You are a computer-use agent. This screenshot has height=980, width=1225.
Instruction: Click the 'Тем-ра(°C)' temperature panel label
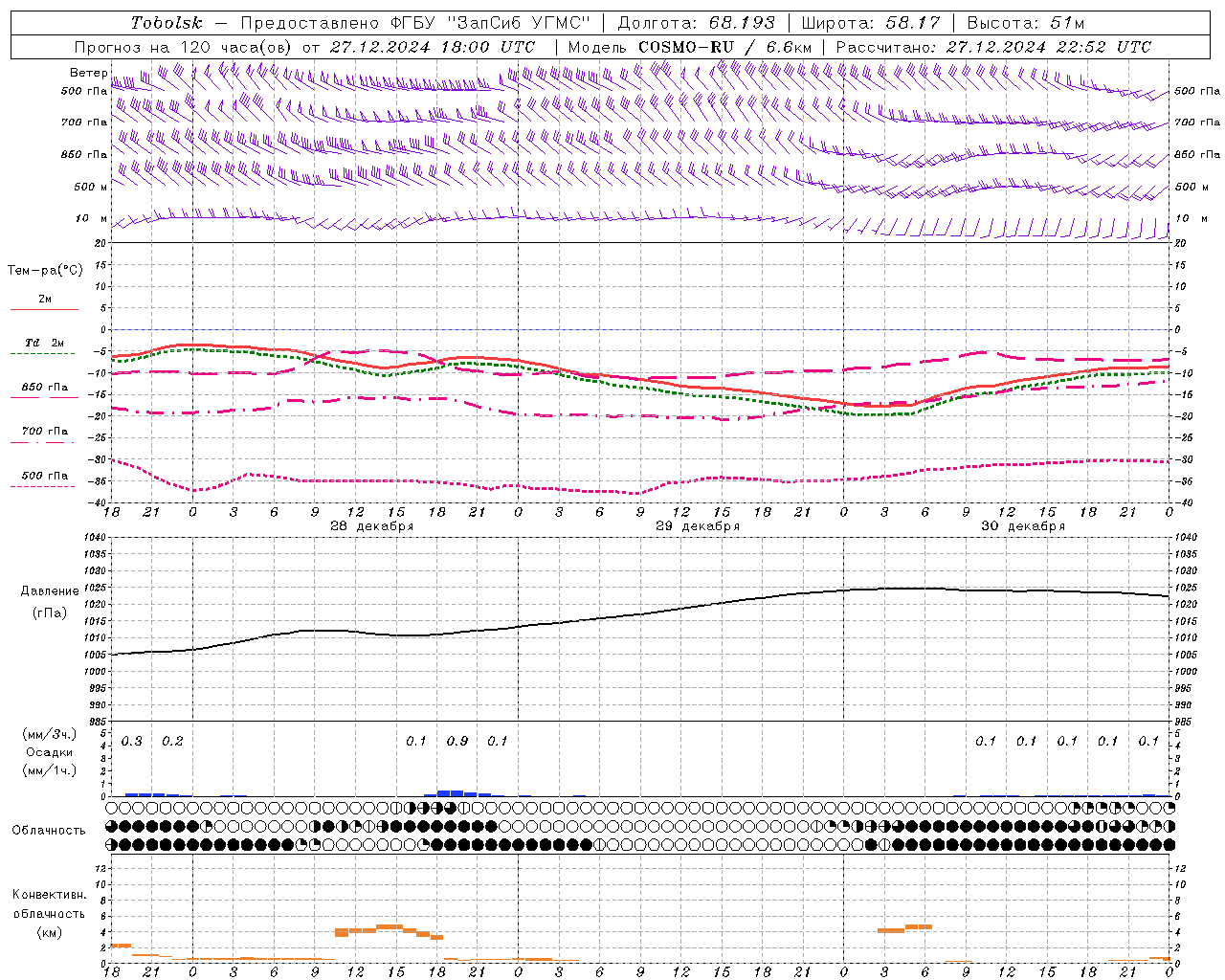click(x=45, y=271)
